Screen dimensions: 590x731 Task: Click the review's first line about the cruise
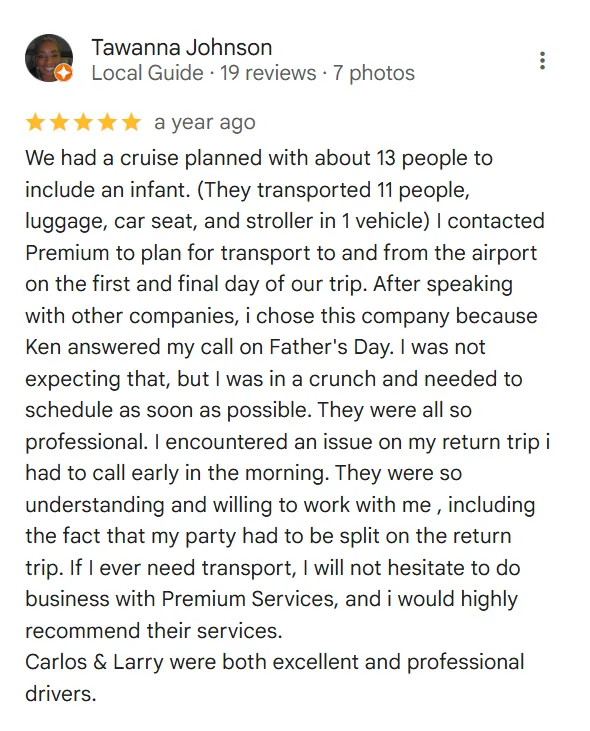pos(259,158)
